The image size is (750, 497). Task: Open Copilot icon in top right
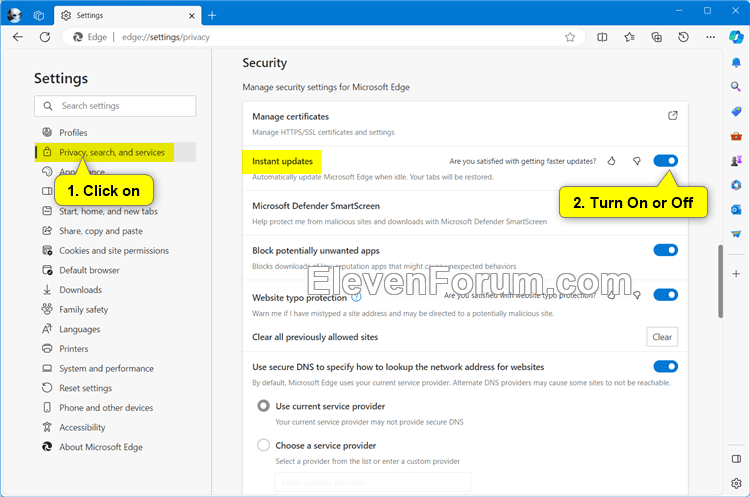click(736, 37)
